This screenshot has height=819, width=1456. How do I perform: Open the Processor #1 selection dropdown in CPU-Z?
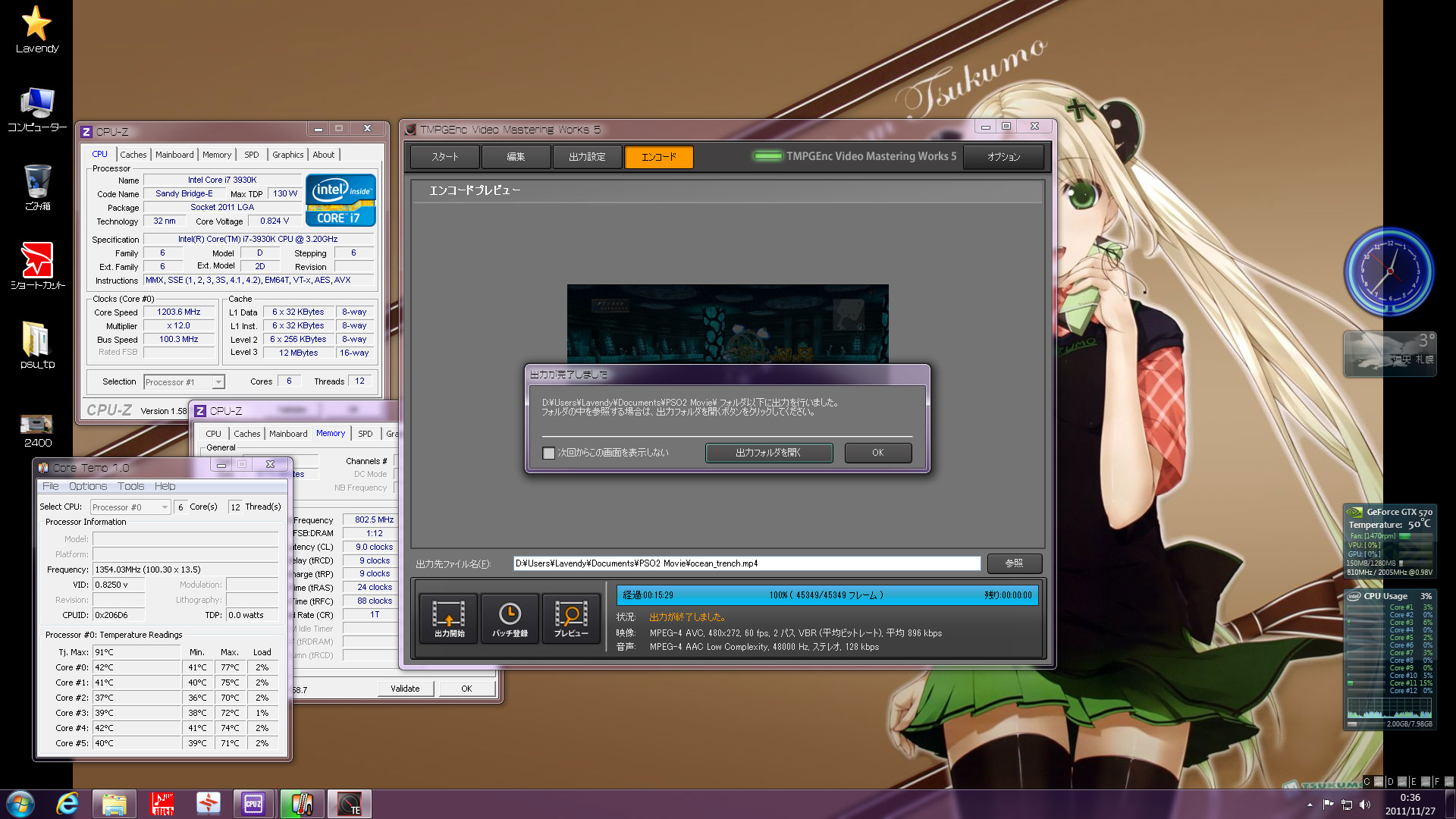click(x=184, y=382)
